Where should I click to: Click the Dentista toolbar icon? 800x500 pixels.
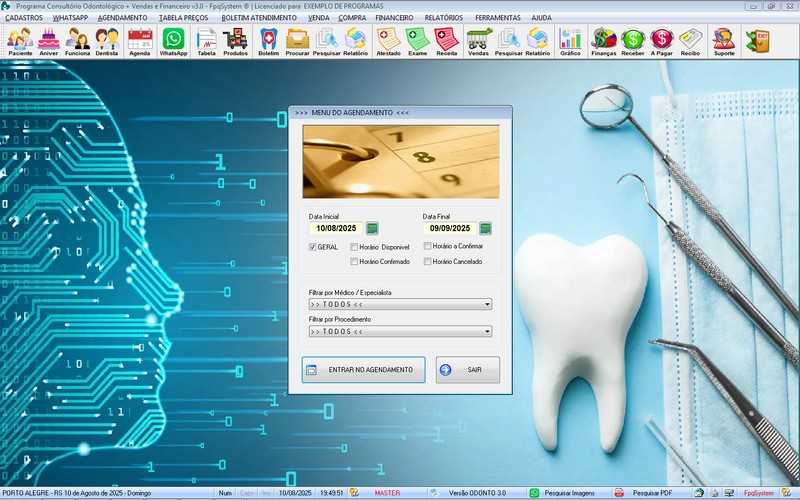[x=107, y=40]
